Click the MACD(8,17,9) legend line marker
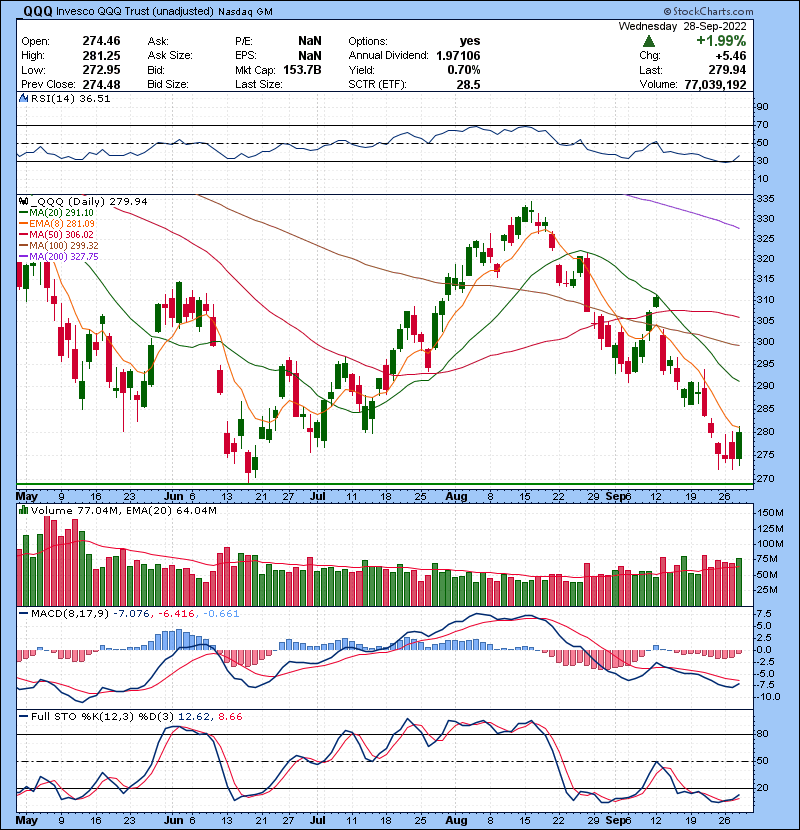800x830 pixels. point(23,612)
